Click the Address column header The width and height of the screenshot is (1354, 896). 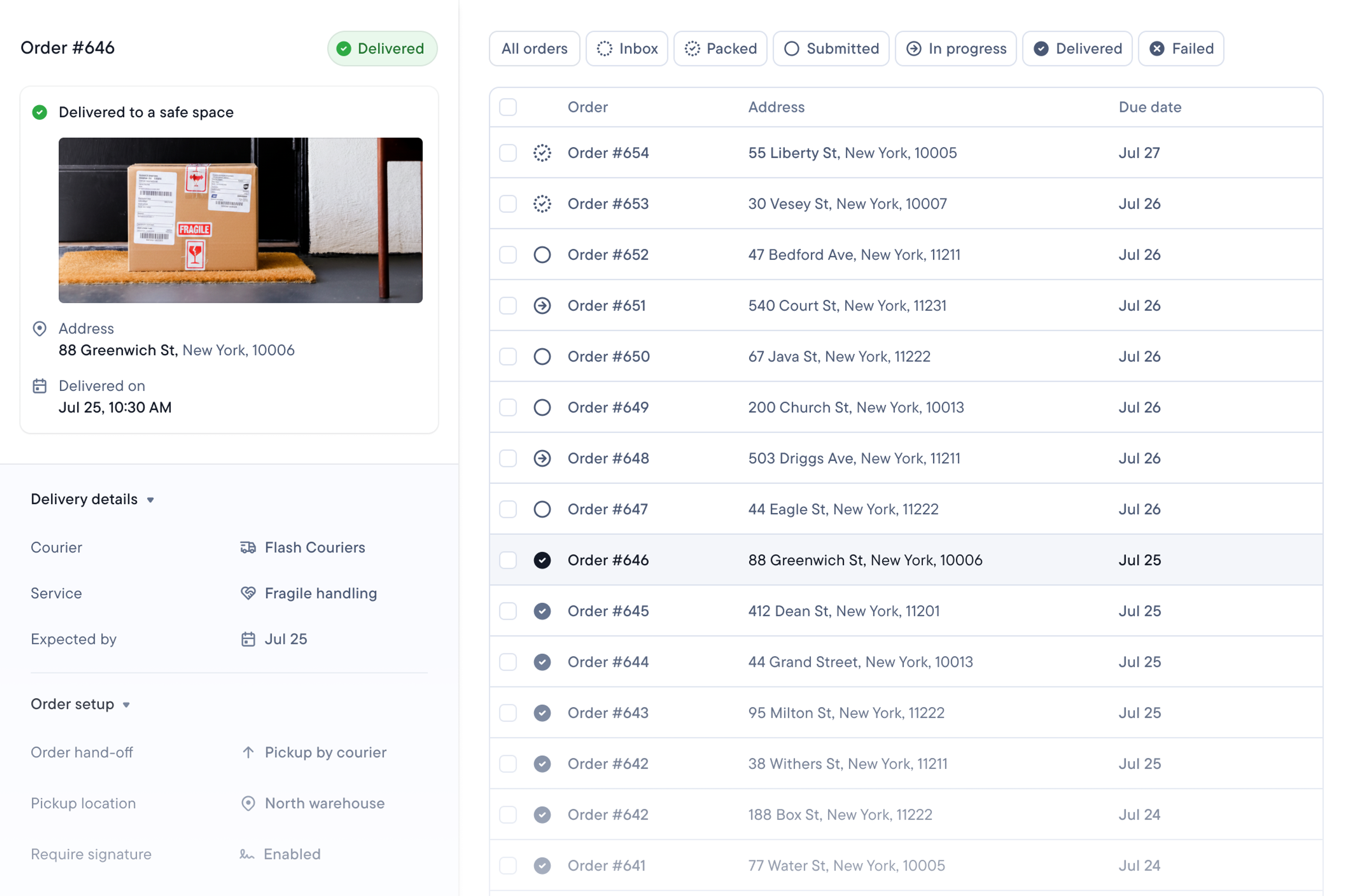pyautogui.click(x=776, y=107)
